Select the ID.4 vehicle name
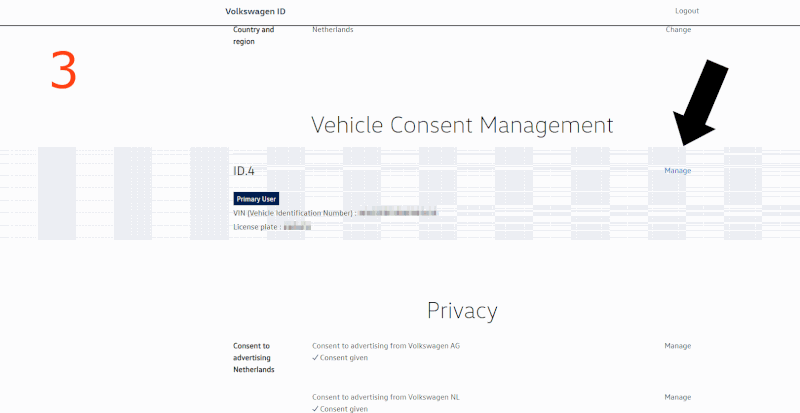Viewport: 800px width, 413px height. tap(244, 171)
